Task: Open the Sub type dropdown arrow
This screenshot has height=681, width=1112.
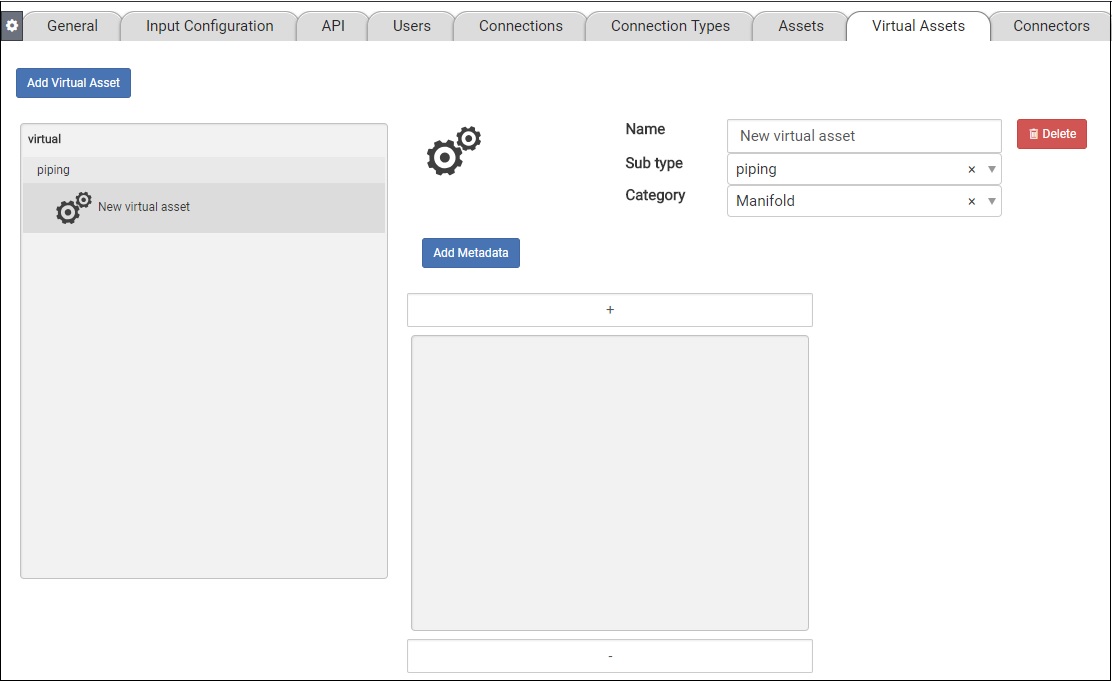Action: tap(991, 170)
